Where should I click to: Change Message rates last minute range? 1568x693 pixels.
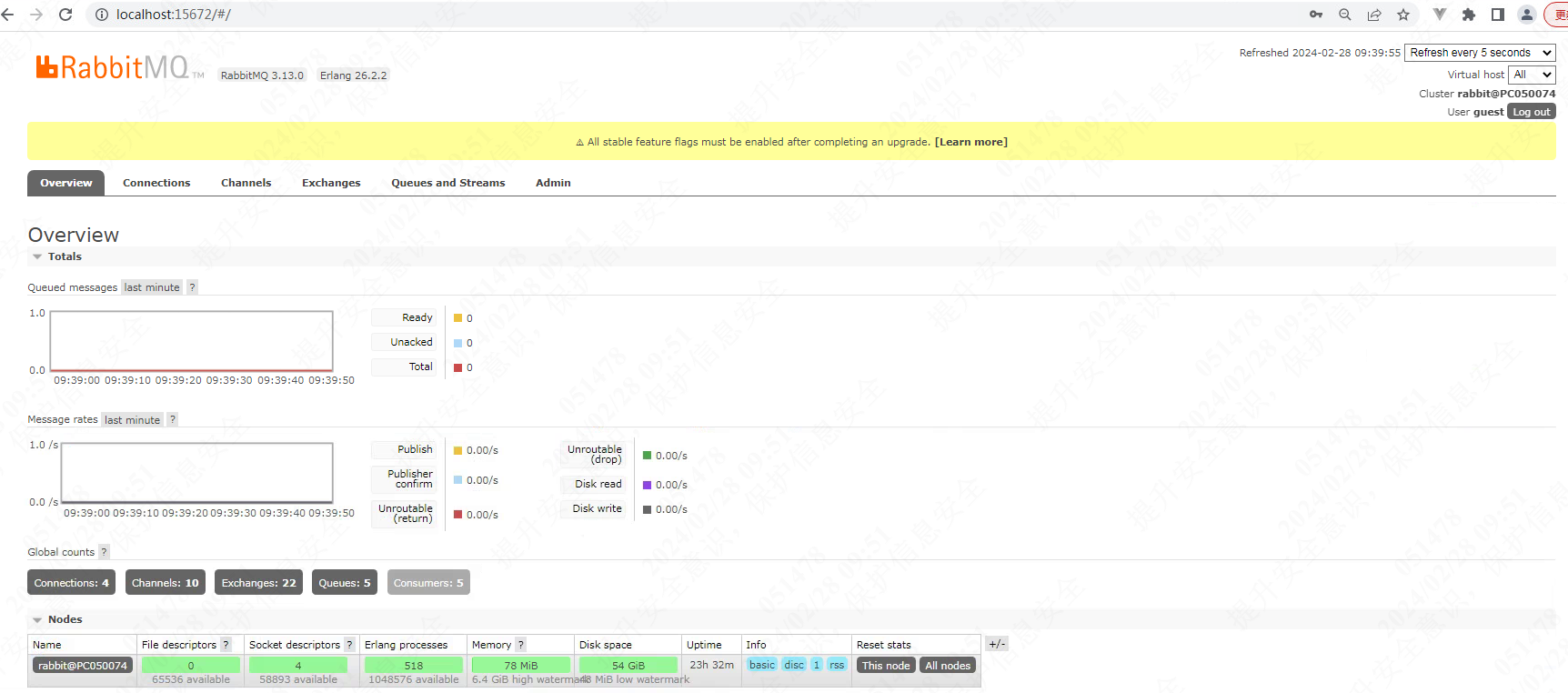(132, 419)
